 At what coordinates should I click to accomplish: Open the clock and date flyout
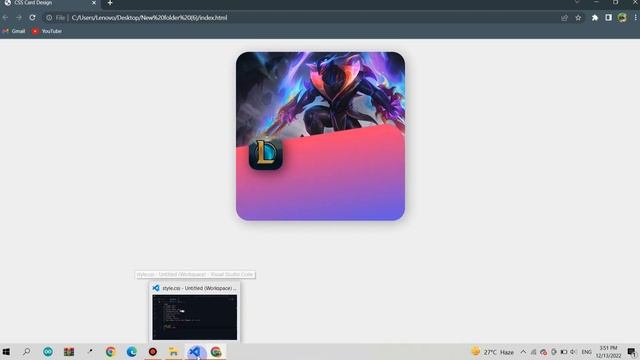pyautogui.click(x=608, y=352)
